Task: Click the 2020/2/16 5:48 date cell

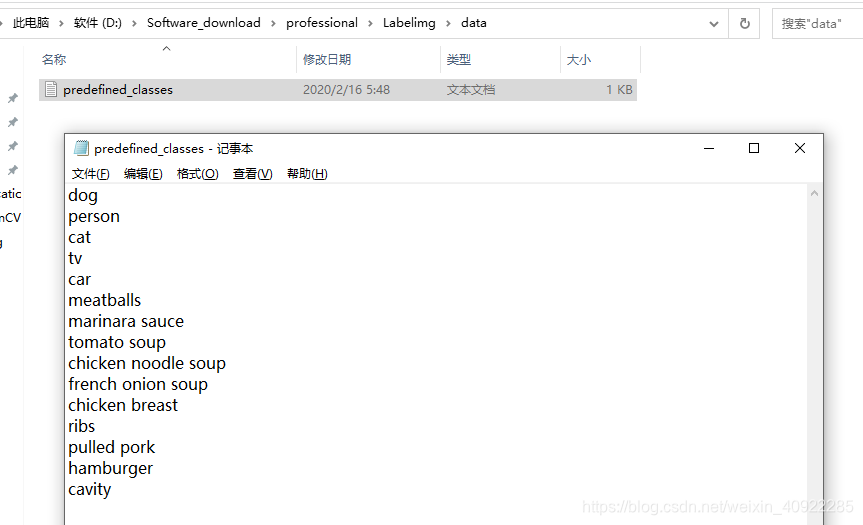Action: pyautogui.click(x=346, y=90)
